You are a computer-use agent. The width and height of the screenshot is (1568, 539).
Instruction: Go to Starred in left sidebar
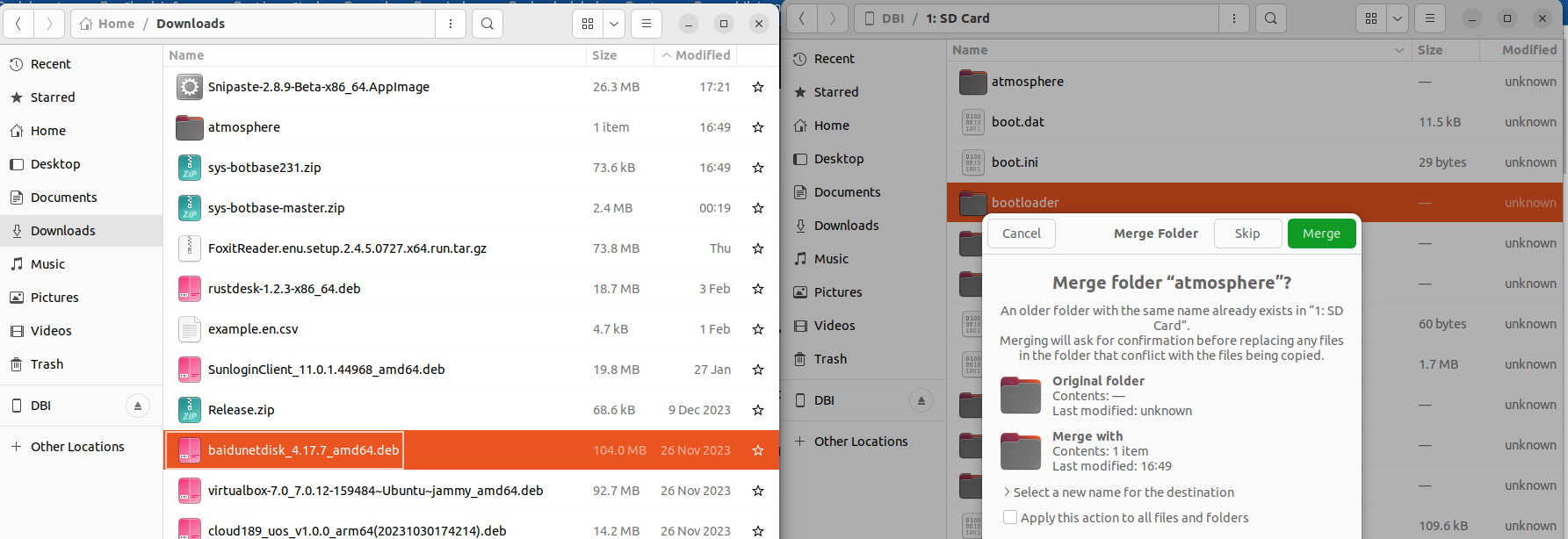(53, 97)
